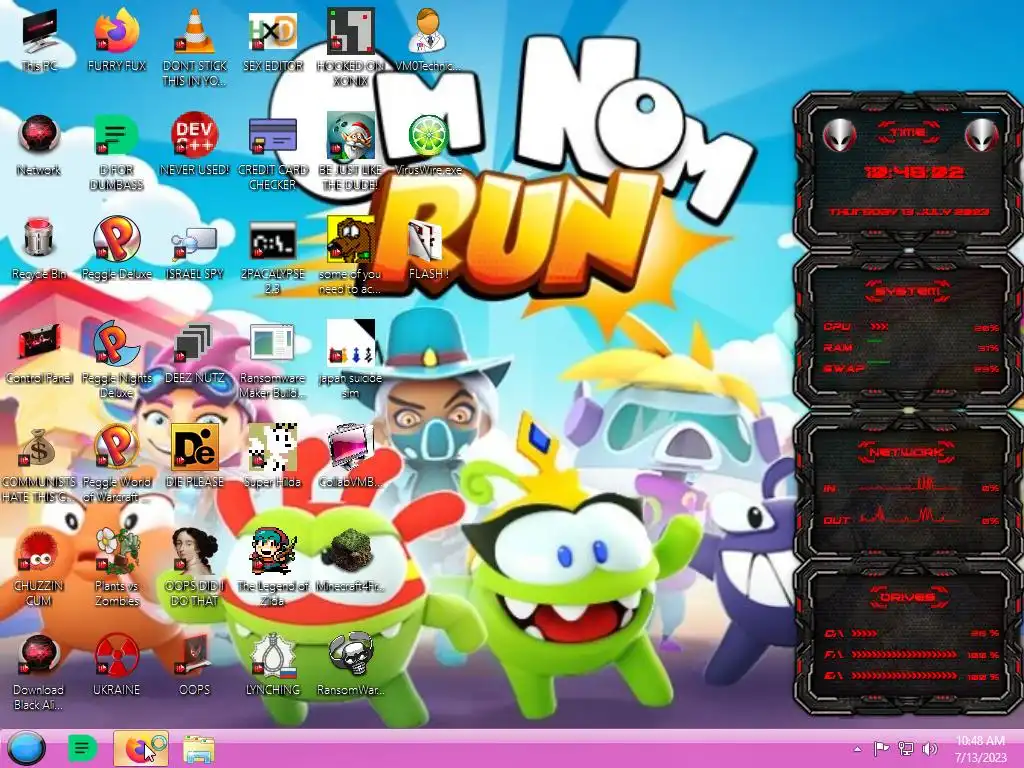
Task: Select the RansomWar skull icon
Action: [351, 656]
